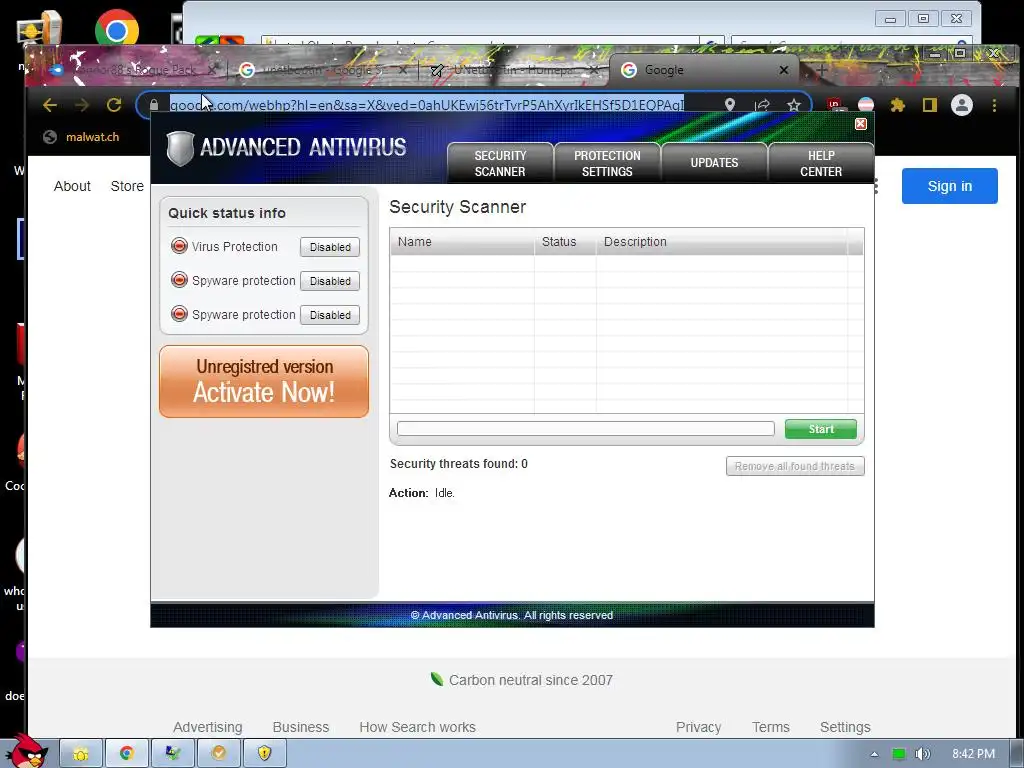Switch to the Google tab

(704, 70)
